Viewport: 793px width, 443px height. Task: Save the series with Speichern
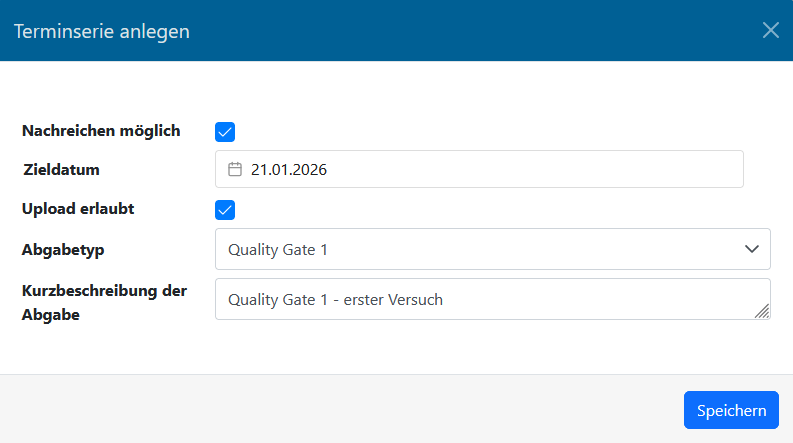(x=731, y=410)
